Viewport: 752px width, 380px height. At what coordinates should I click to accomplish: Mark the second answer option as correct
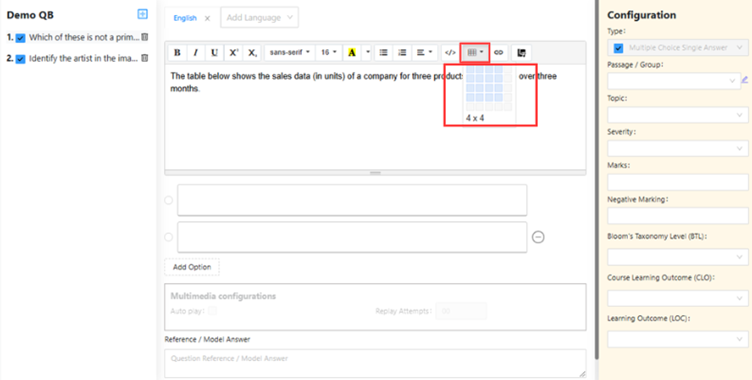pyautogui.click(x=168, y=237)
